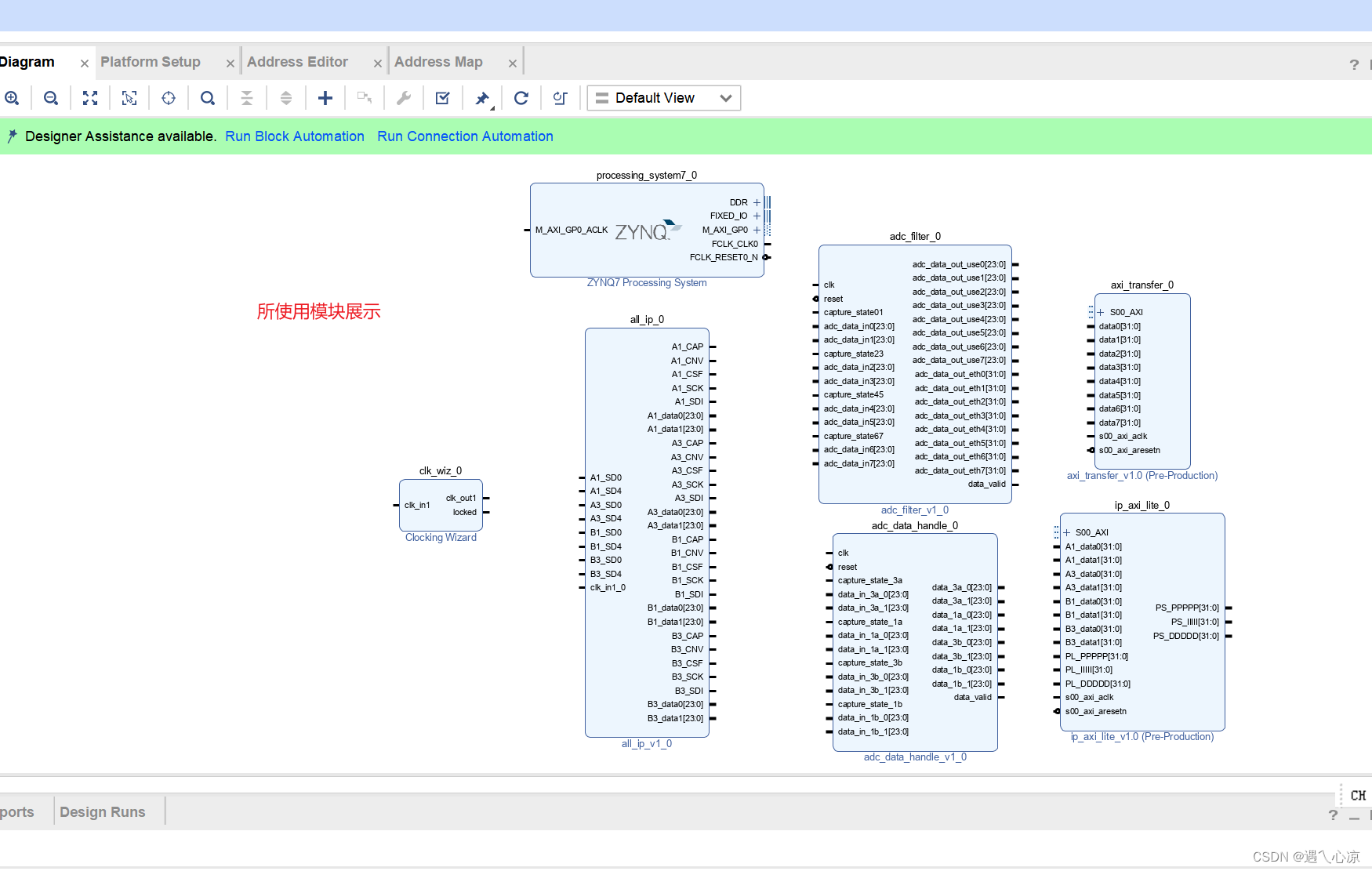Click the Validate Design checkmark icon
1372x871 pixels.
tap(443, 98)
